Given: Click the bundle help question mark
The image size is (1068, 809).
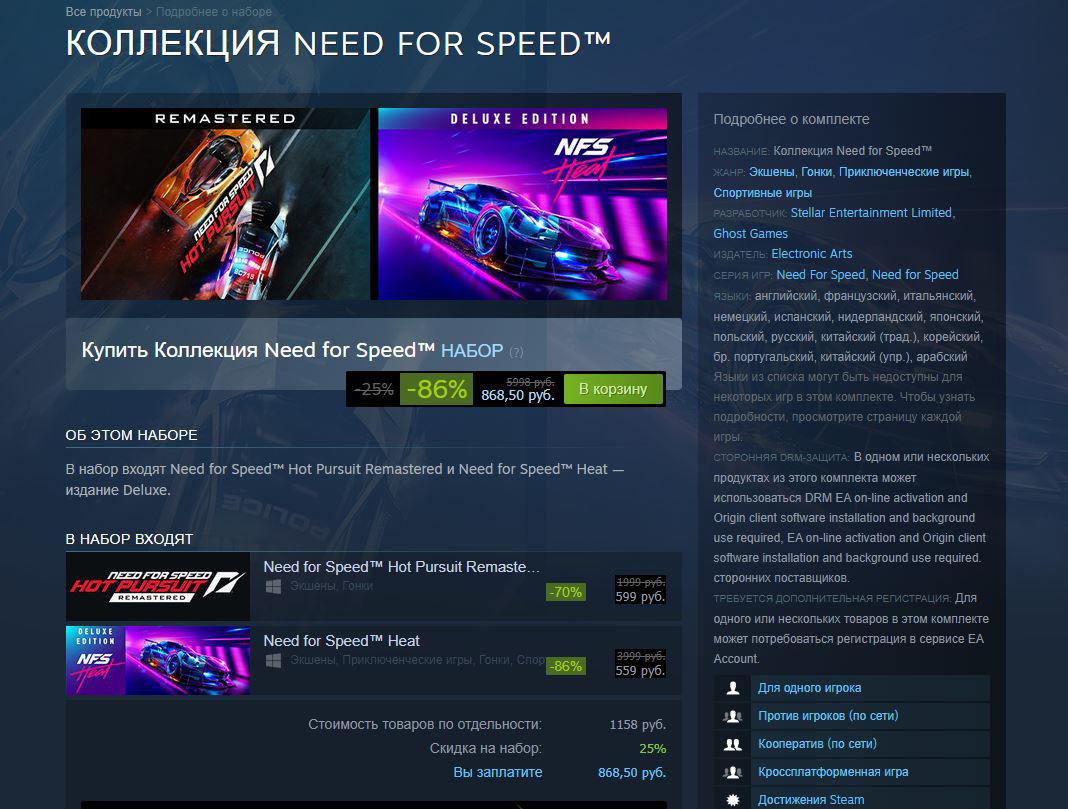Looking at the screenshot, I should (516, 352).
